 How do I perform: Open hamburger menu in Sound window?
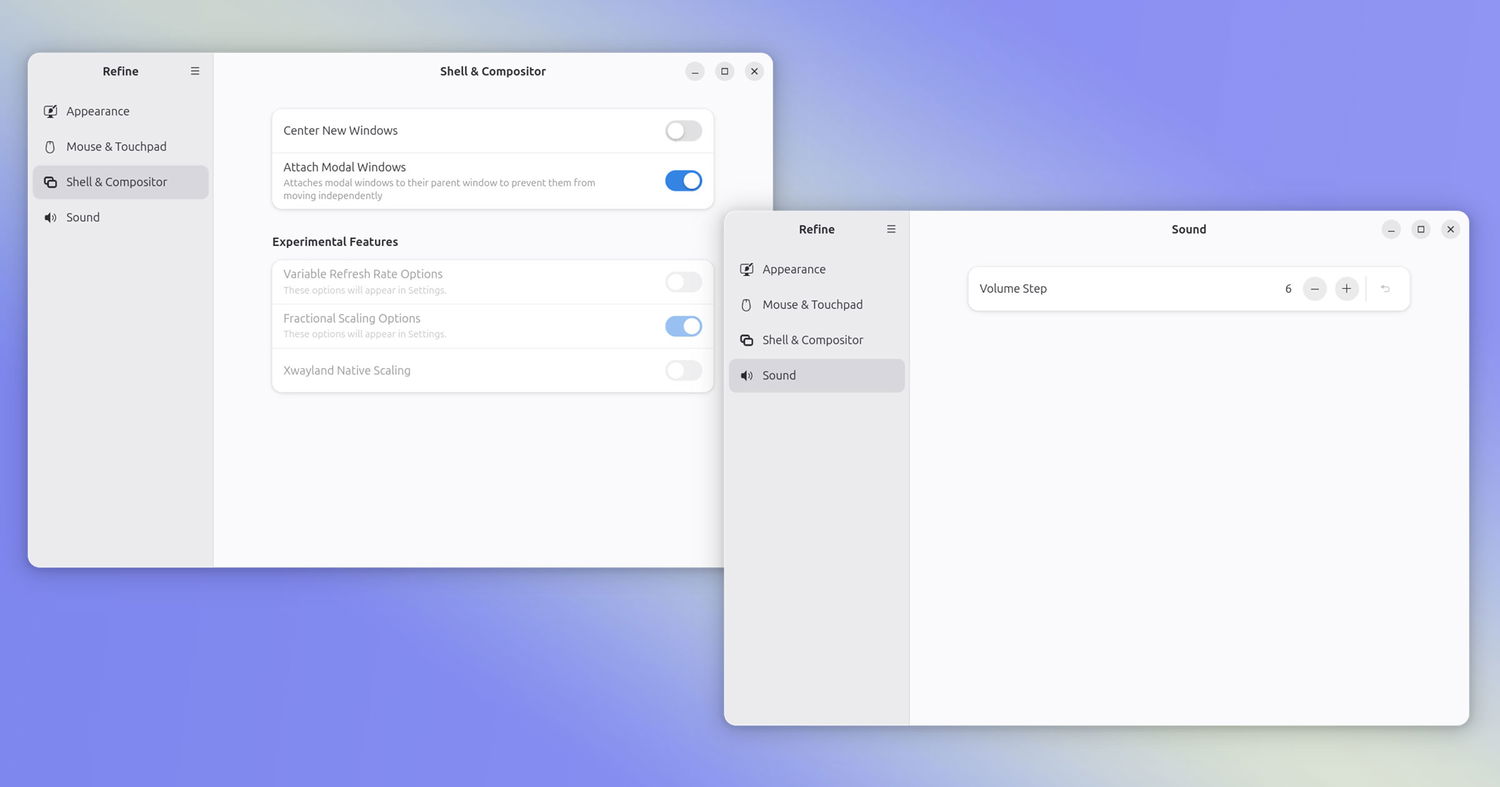coord(891,229)
